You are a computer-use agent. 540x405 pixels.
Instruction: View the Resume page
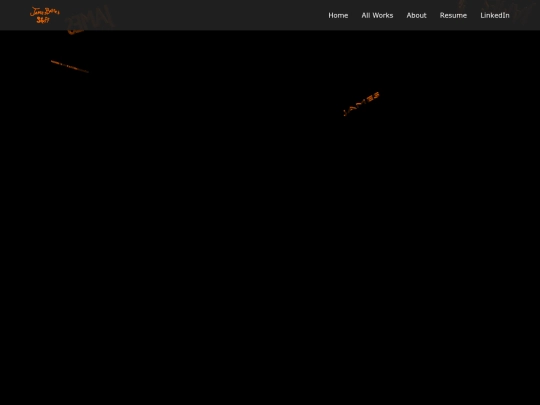coord(453,15)
